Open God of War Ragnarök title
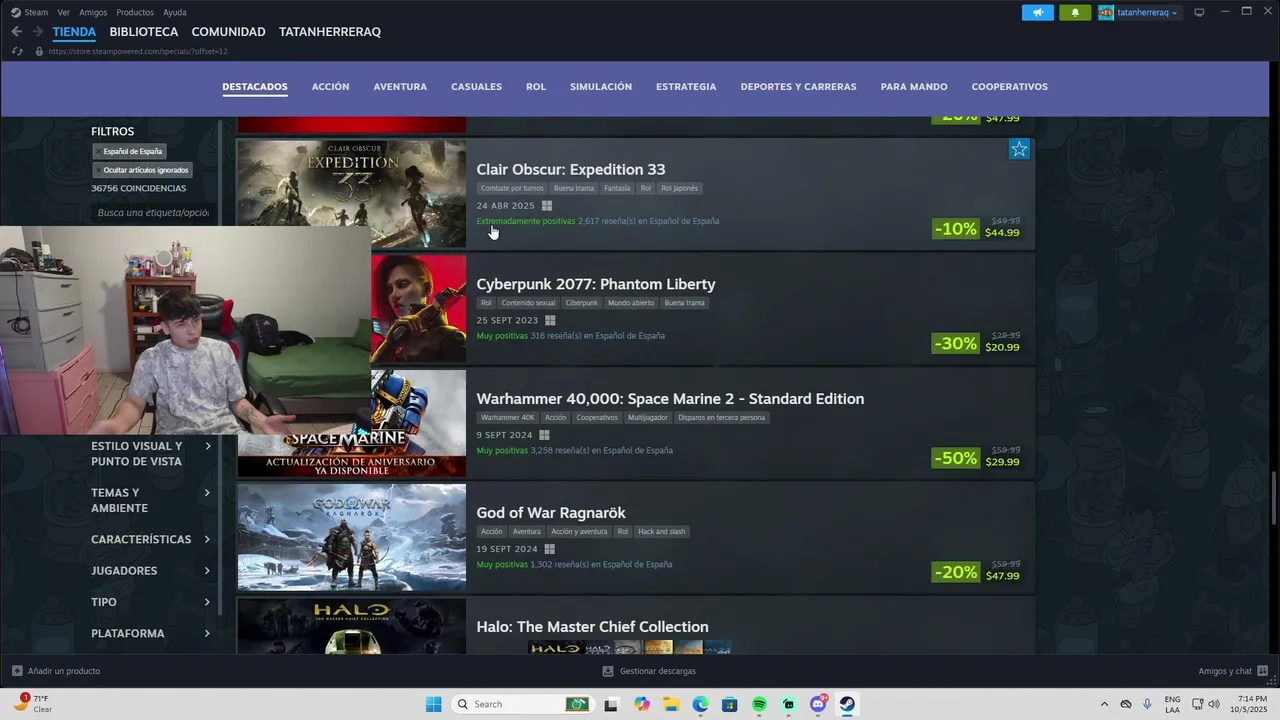Viewport: 1280px width, 720px height. pos(551,513)
